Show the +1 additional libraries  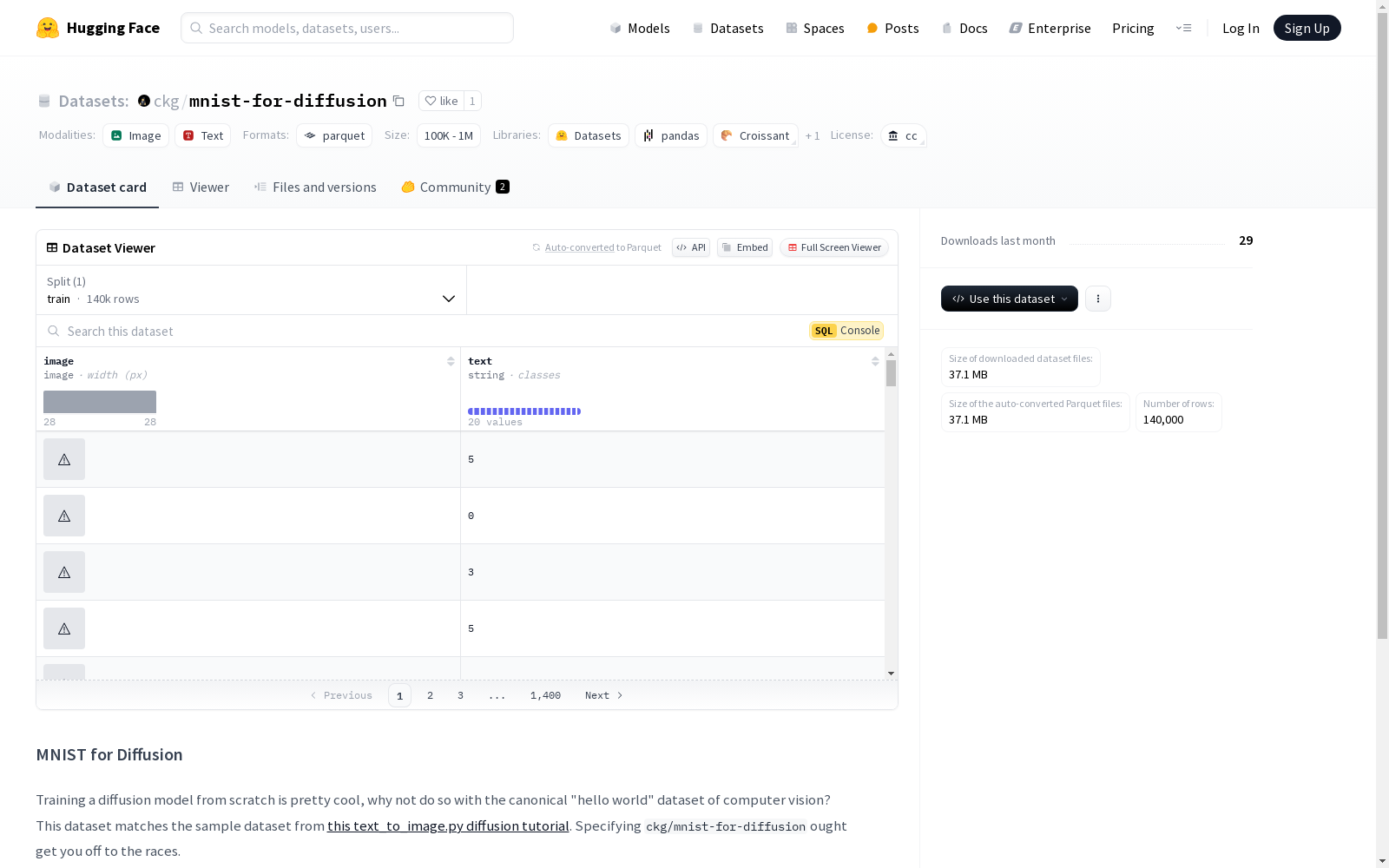pos(813,135)
